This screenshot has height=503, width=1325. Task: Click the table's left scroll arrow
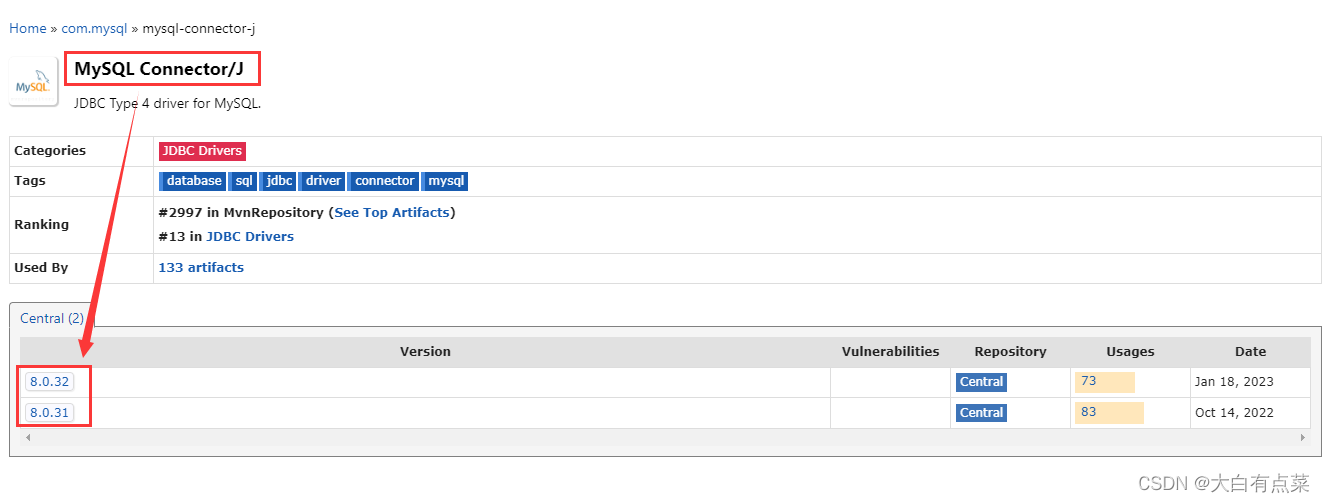[x=27, y=438]
